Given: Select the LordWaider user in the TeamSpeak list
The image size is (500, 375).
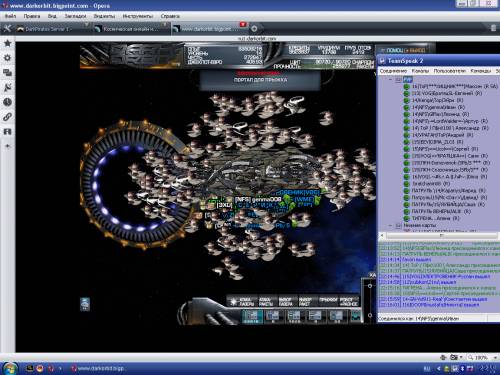Looking at the screenshot, I should click(450, 121).
